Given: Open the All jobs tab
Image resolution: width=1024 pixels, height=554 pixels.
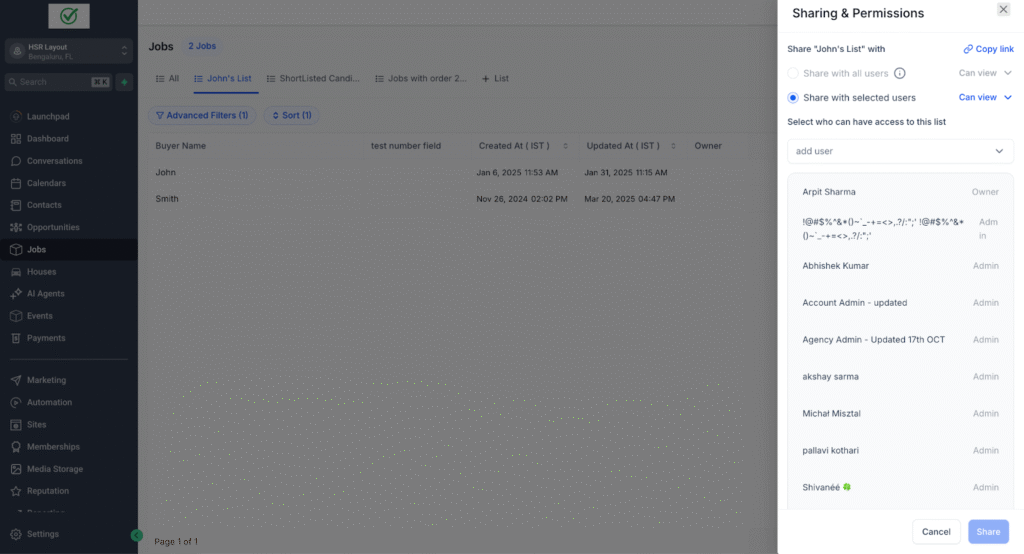Looking at the screenshot, I should 167,78.
